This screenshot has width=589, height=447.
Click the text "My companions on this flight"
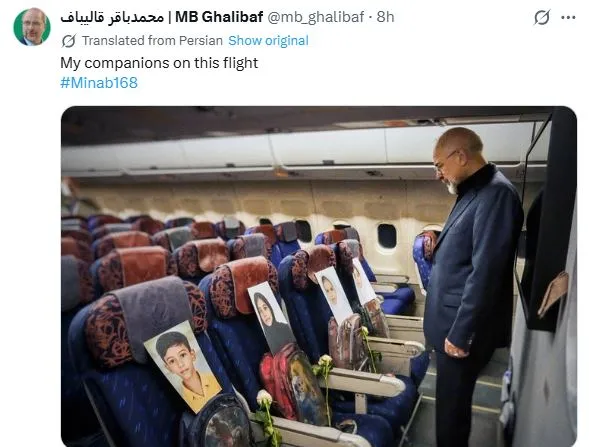(x=159, y=63)
